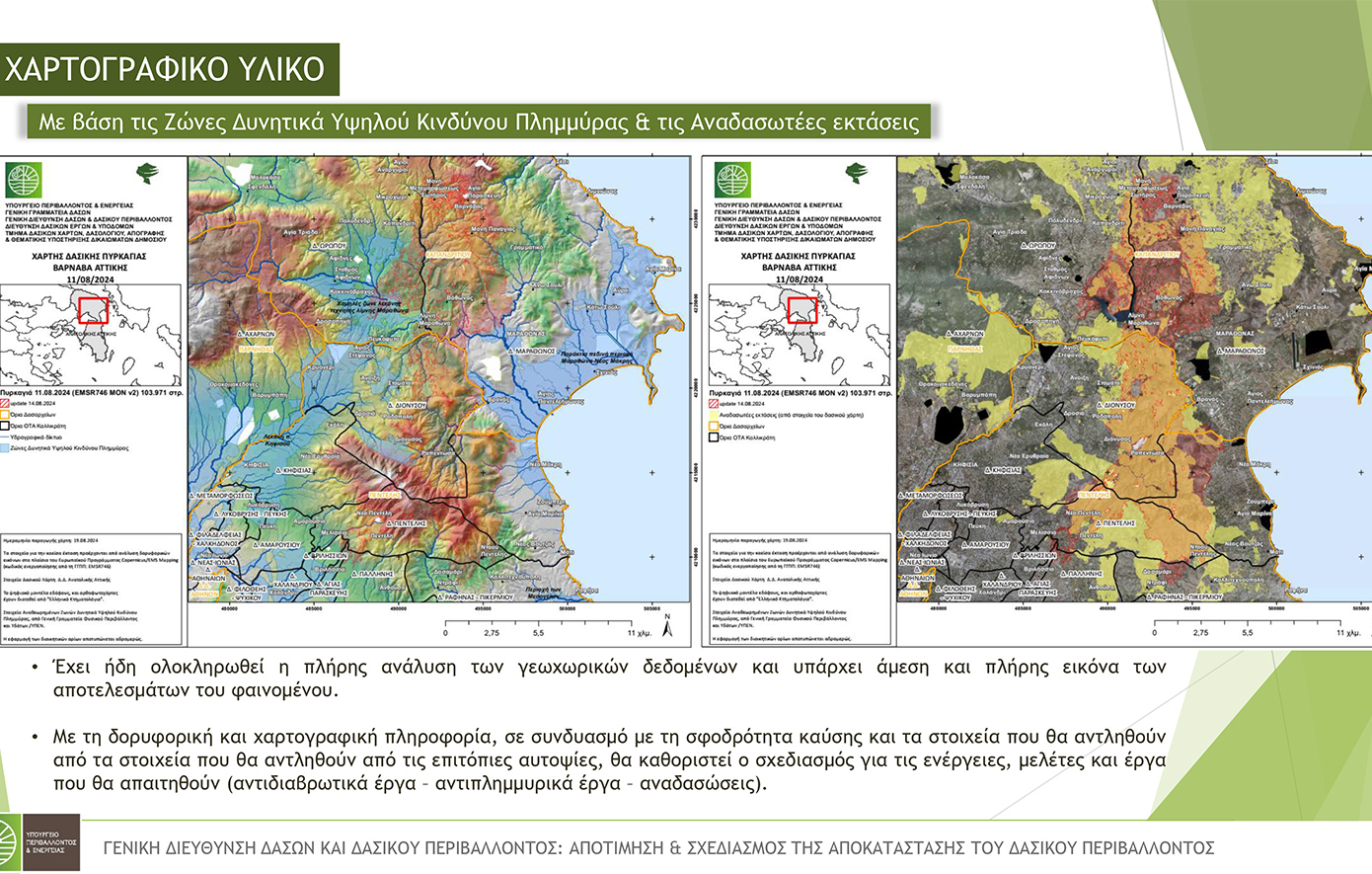This screenshot has height=874, width=1372.
Task: Click the footer text ΓΕΝΙΚΗ ΔΙΕΥΘΥΝΣΗ ΔΑΣΩΝ
Action: point(658,847)
